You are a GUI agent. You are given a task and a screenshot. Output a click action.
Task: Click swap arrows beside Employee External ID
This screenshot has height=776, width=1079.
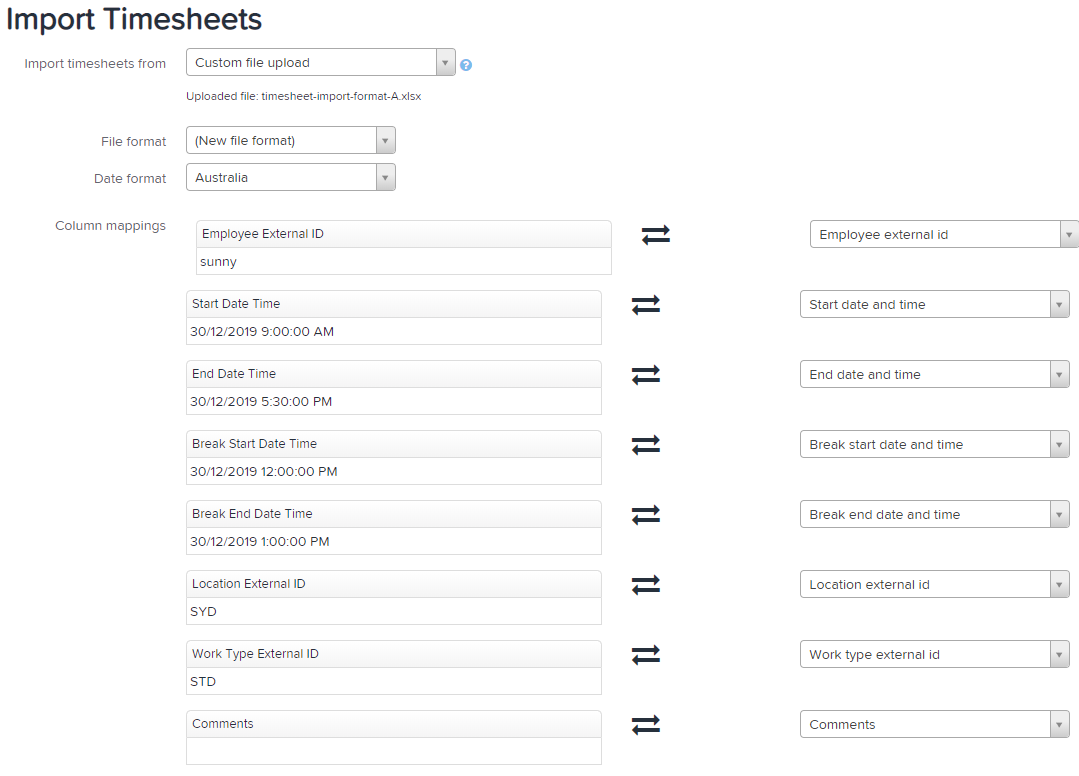pyautogui.click(x=656, y=235)
